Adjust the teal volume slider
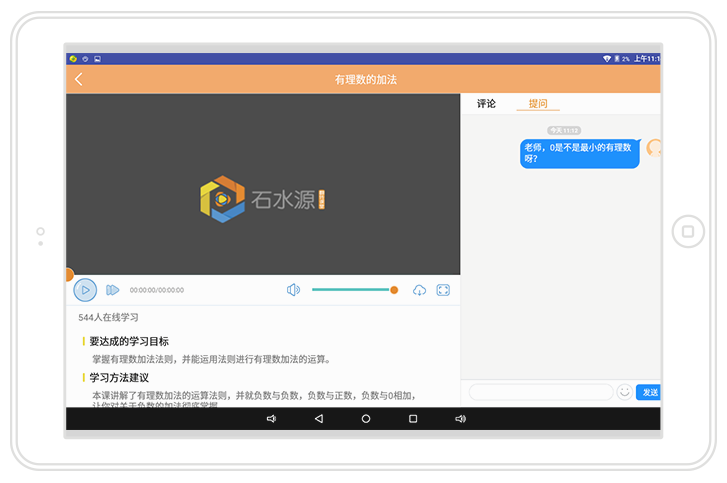 click(x=352, y=290)
